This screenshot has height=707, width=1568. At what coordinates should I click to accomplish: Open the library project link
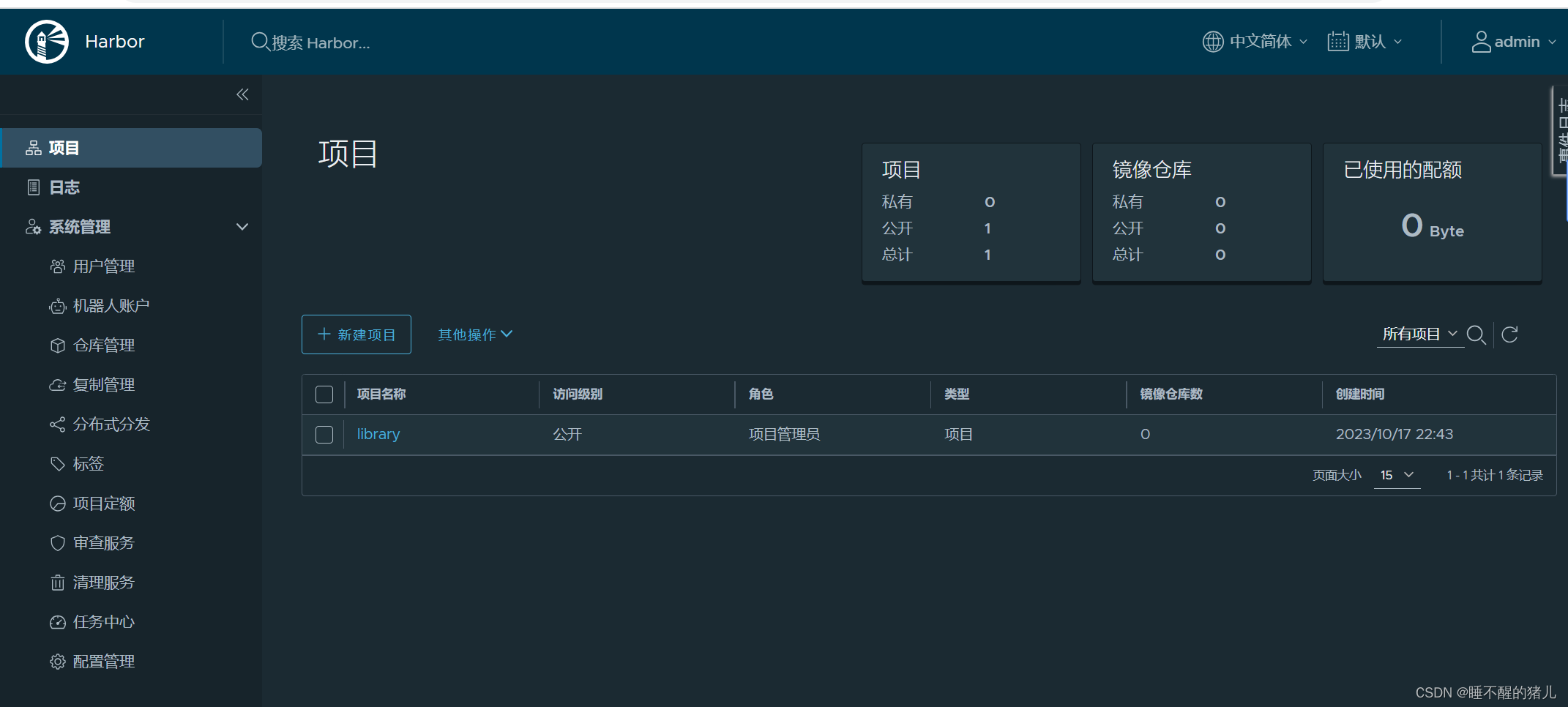click(378, 434)
